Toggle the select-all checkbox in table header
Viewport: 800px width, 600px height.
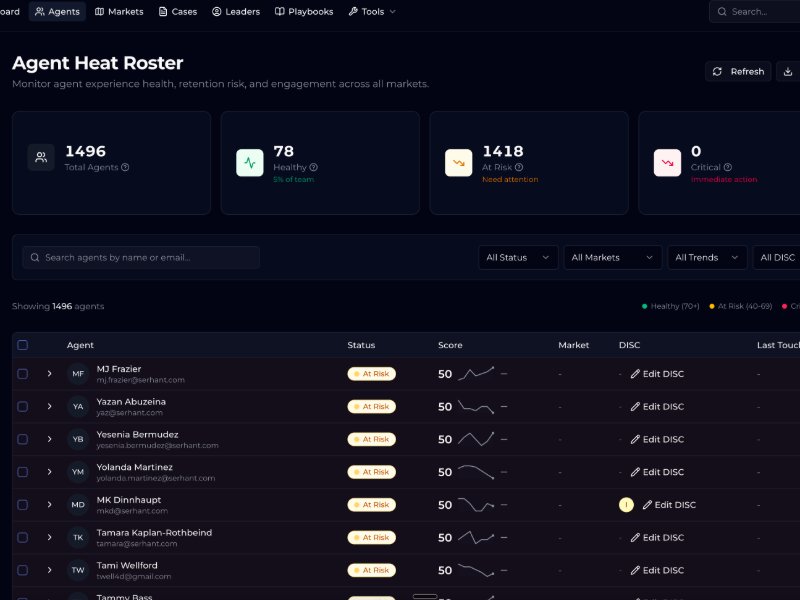[23, 345]
